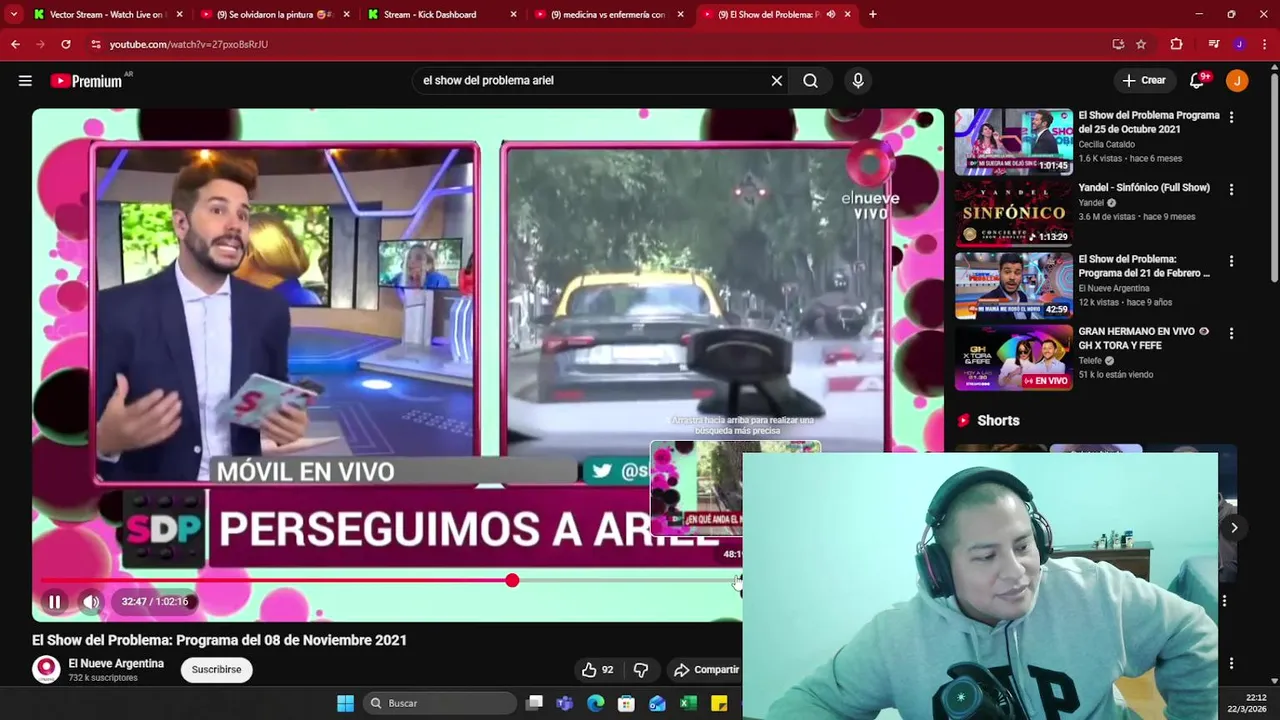Click the taskbar Buscar search box

pos(438,703)
